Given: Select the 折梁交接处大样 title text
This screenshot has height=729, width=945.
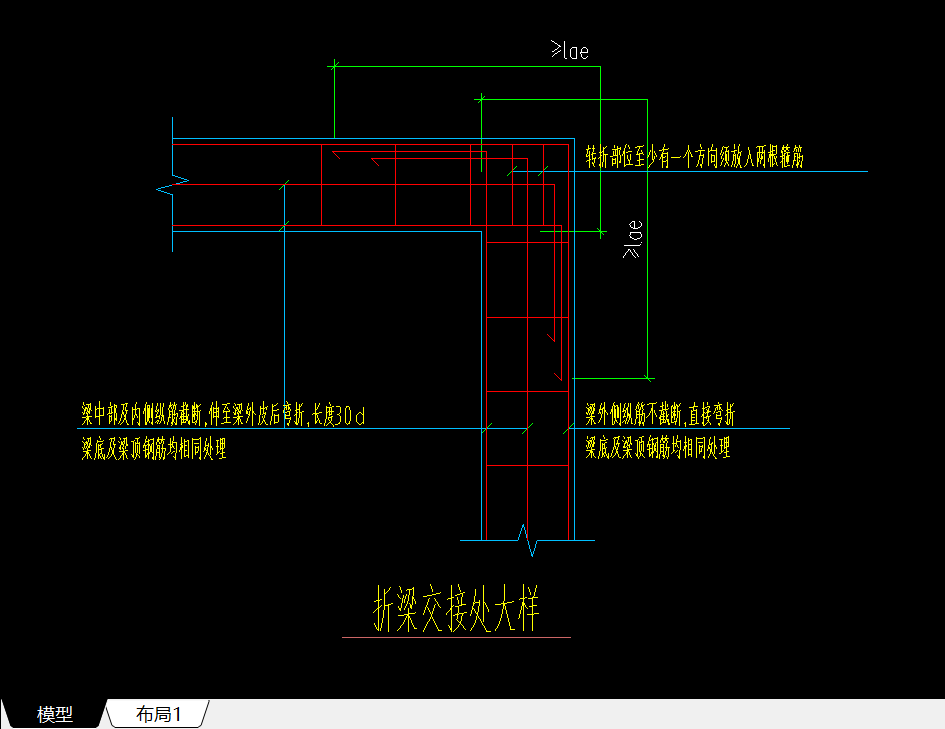Looking at the screenshot, I should 456,609.
